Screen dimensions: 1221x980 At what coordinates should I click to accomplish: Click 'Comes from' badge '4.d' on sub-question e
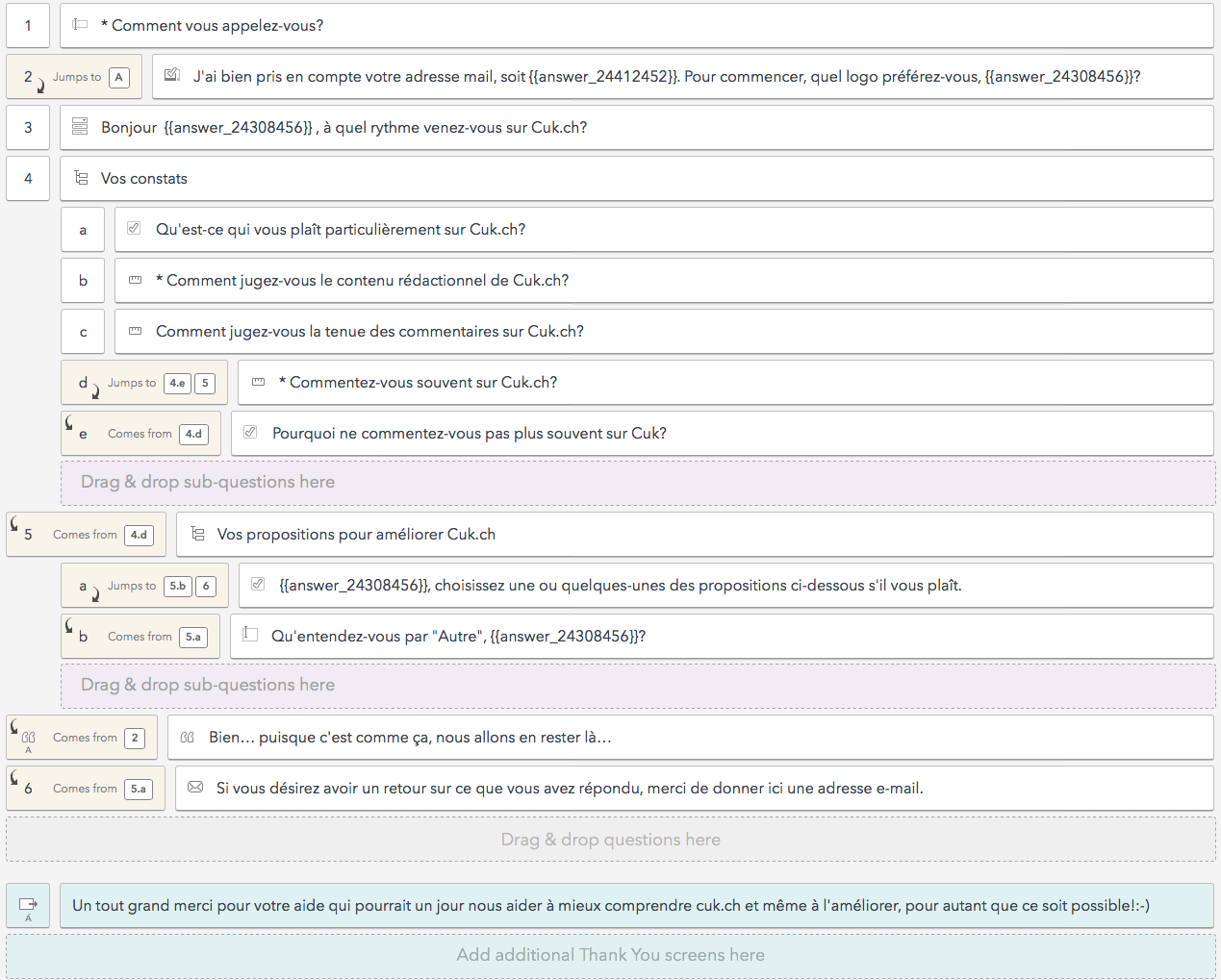pyautogui.click(x=194, y=434)
